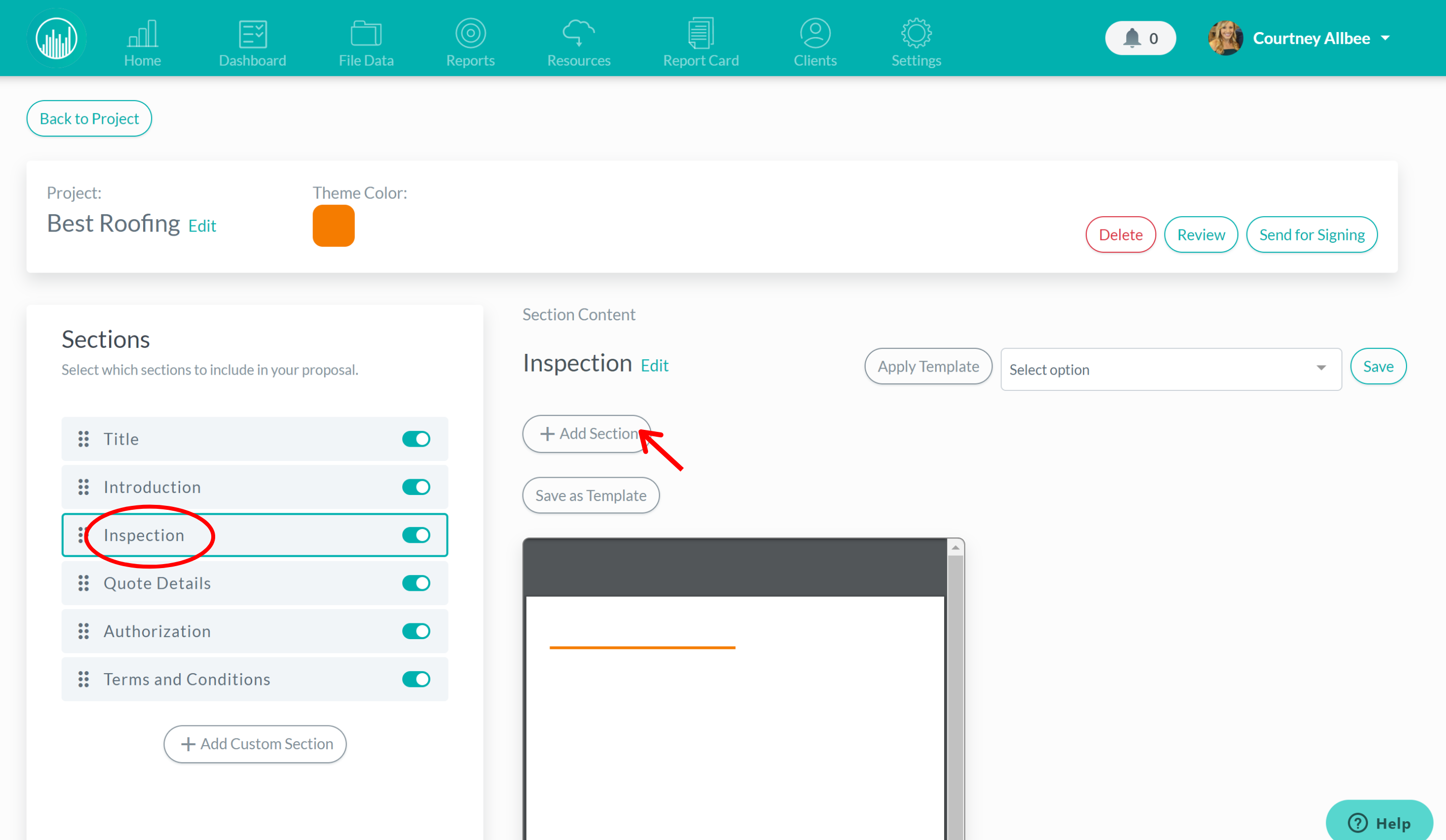Open the File Data folder icon
Viewport: 1446px width, 840px height.
(366, 33)
